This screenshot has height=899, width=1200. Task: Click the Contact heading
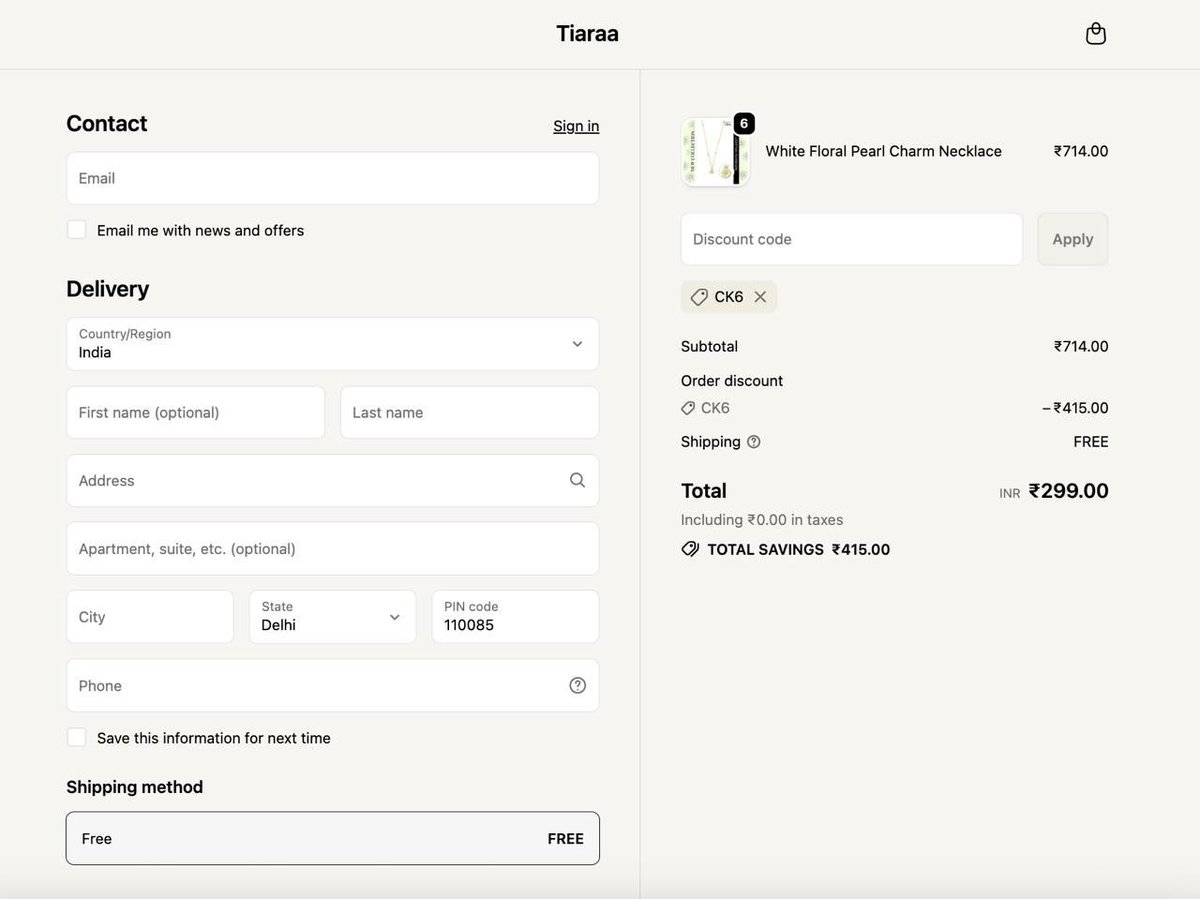[x=107, y=123]
